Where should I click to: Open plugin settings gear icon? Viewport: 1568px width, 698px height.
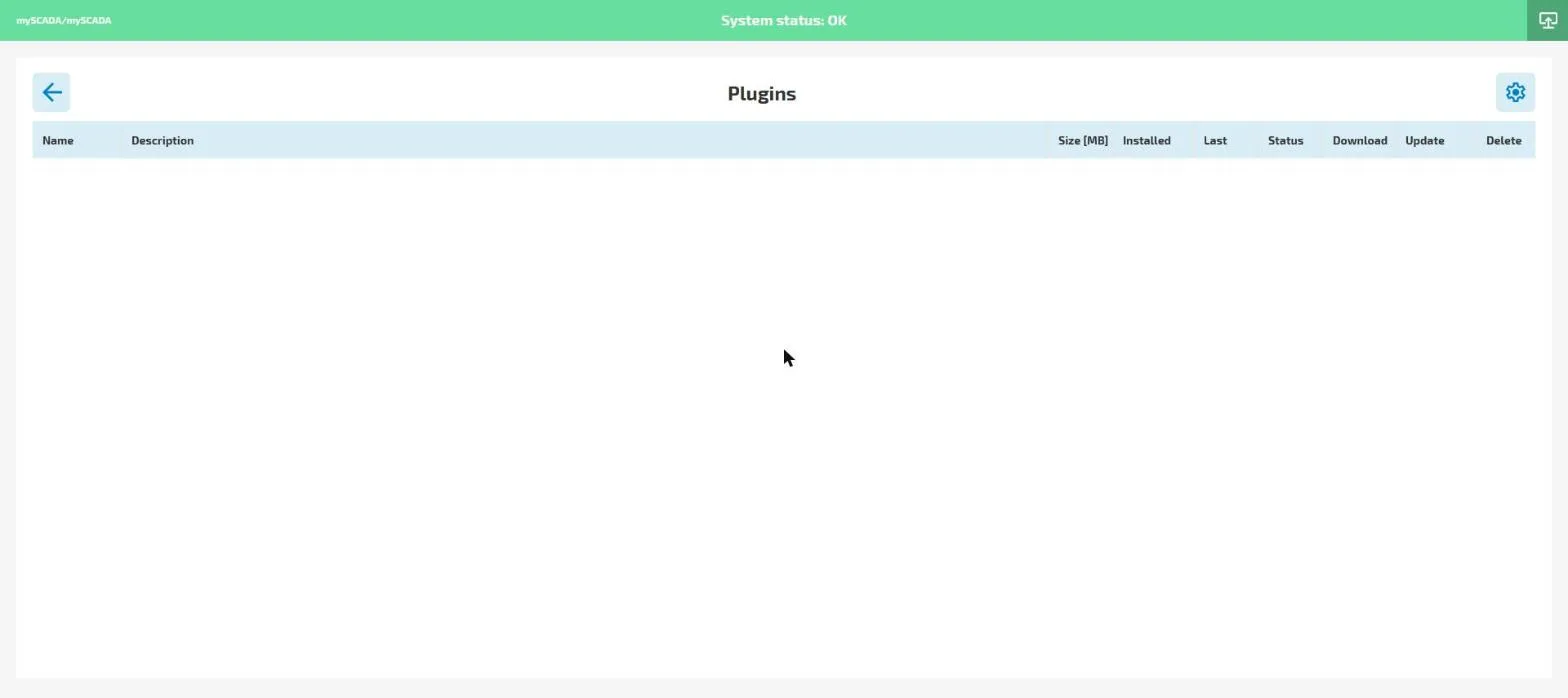1515,92
